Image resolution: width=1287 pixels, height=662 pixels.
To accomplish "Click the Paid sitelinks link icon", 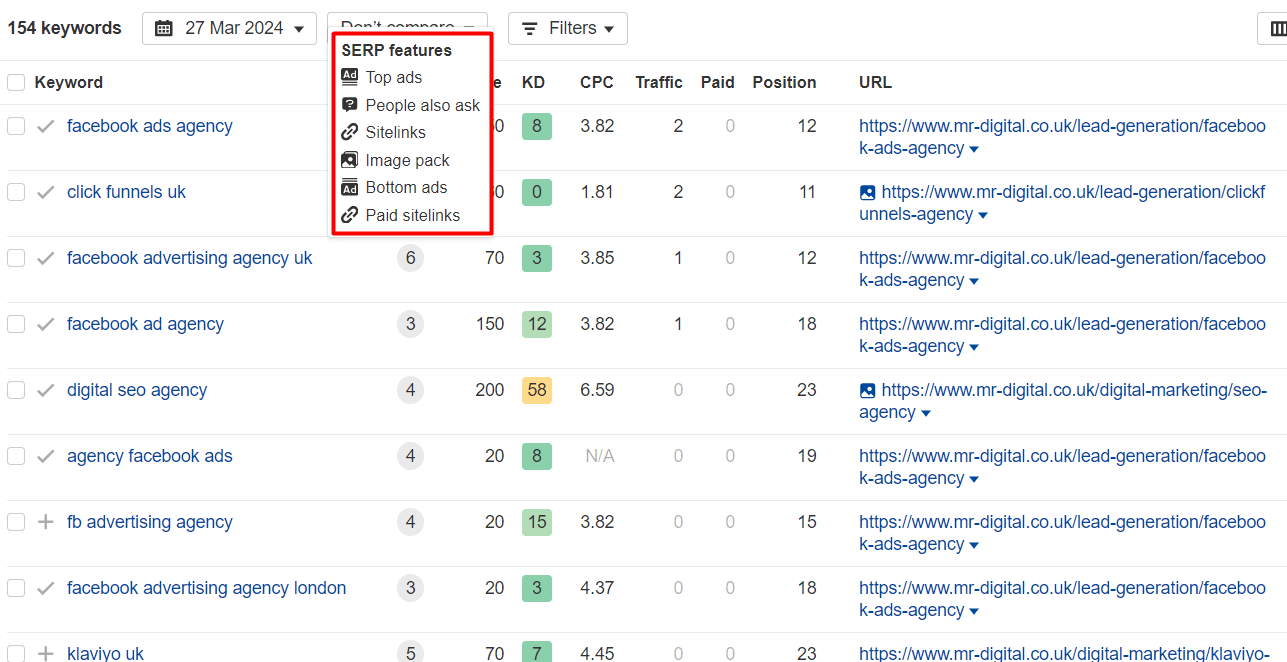I will tap(349, 215).
